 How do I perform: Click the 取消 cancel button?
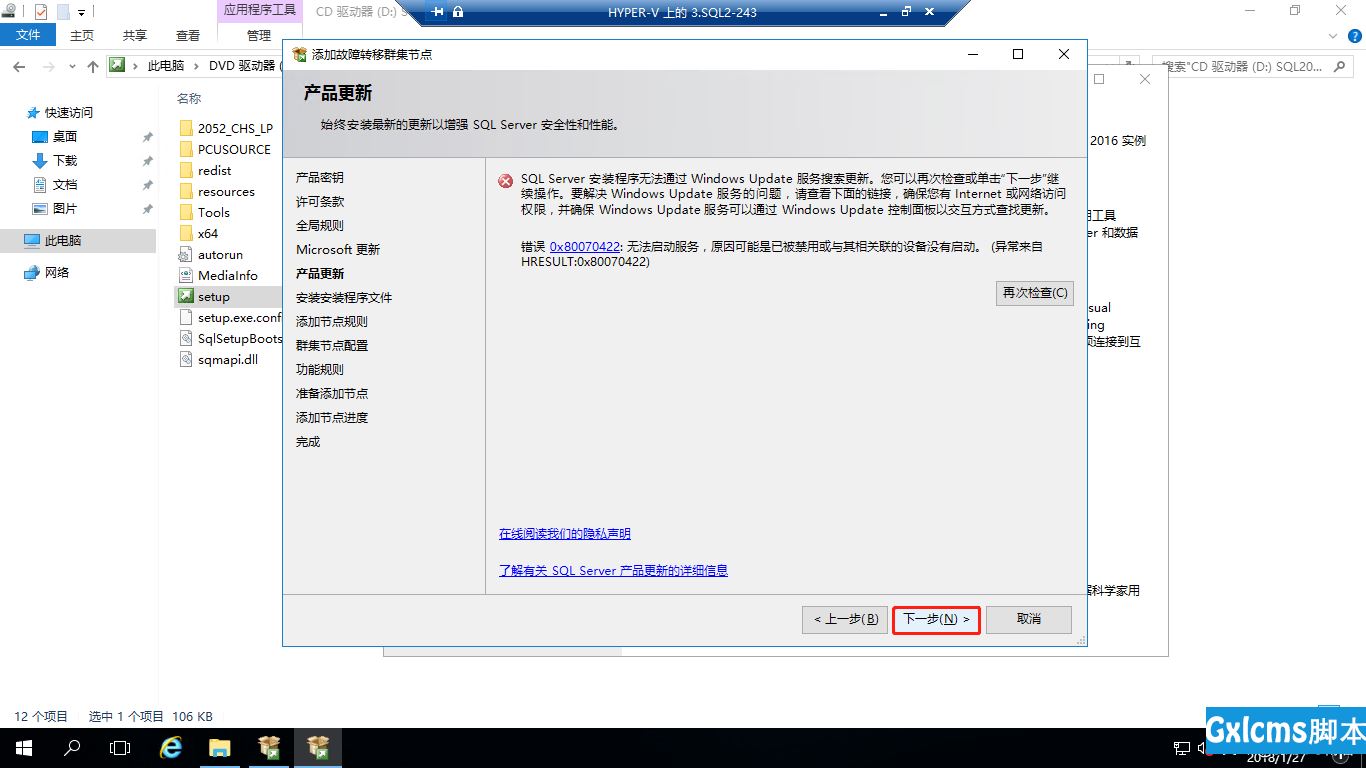tap(1029, 619)
